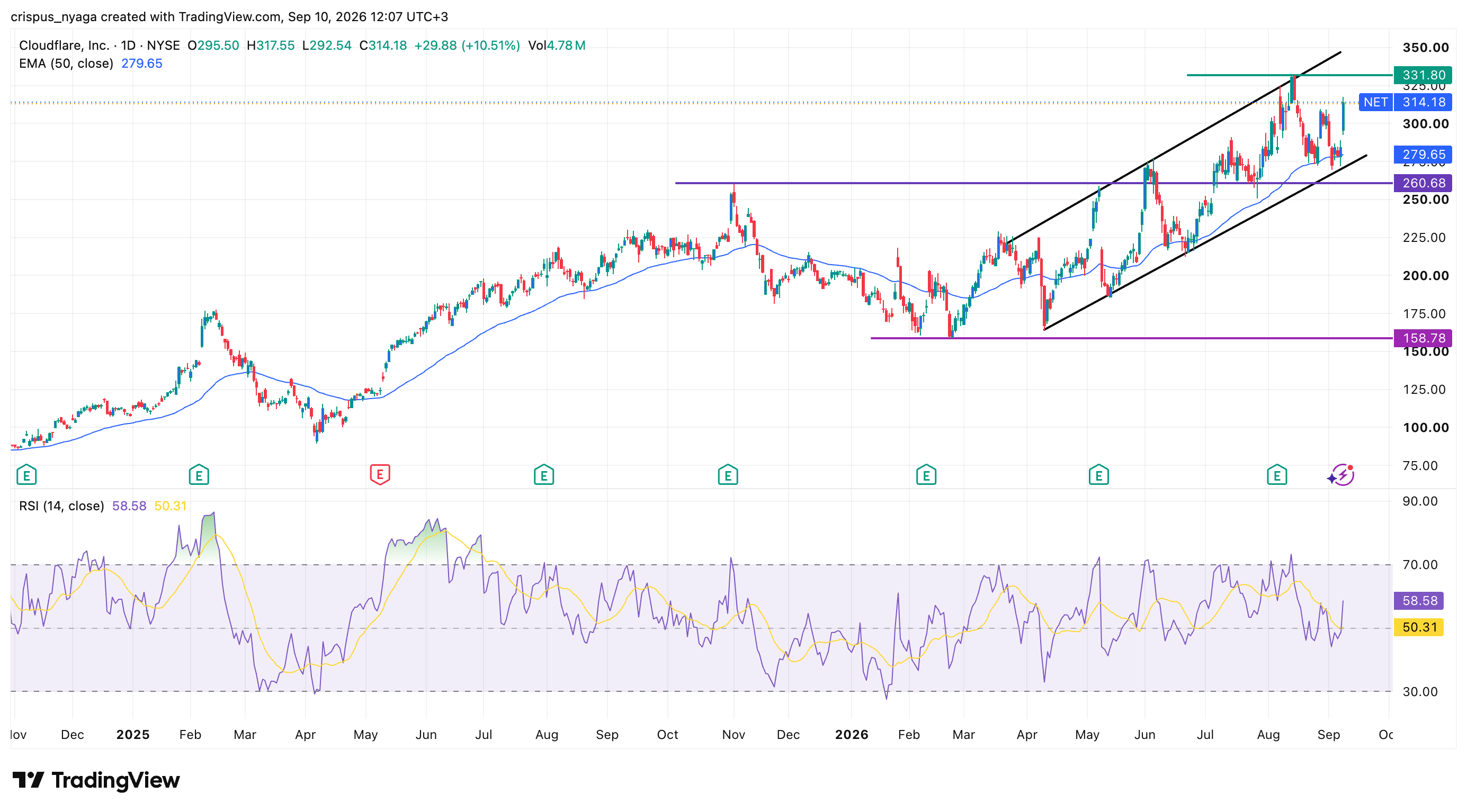The image size is (1467, 812).
Task: Select the earnings marker at May 2026
Action: point(1098,475)
